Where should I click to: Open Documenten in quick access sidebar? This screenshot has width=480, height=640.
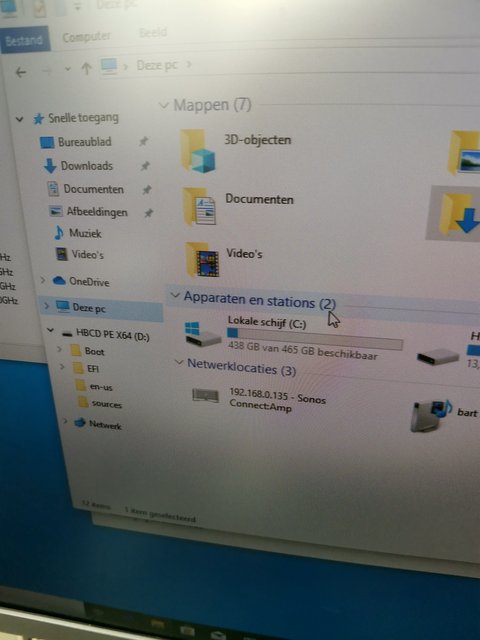pos(86,189)
